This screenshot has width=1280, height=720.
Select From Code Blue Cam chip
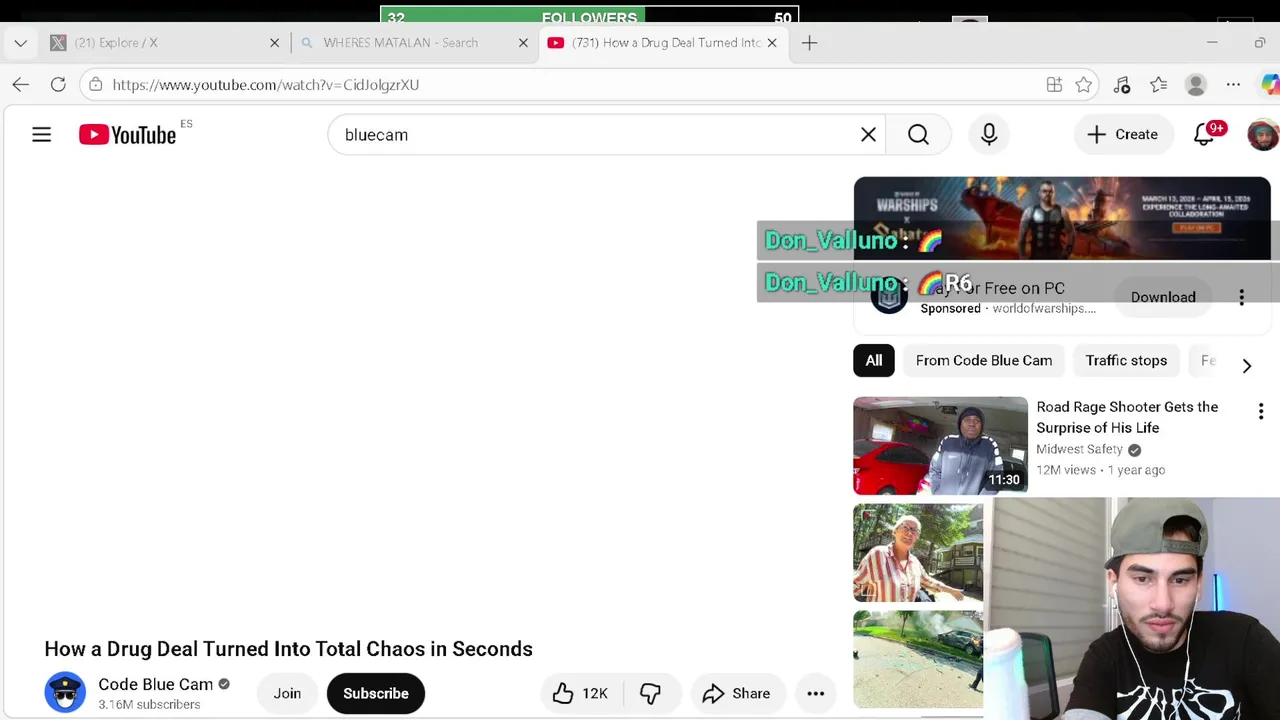[x=984, y=360]
